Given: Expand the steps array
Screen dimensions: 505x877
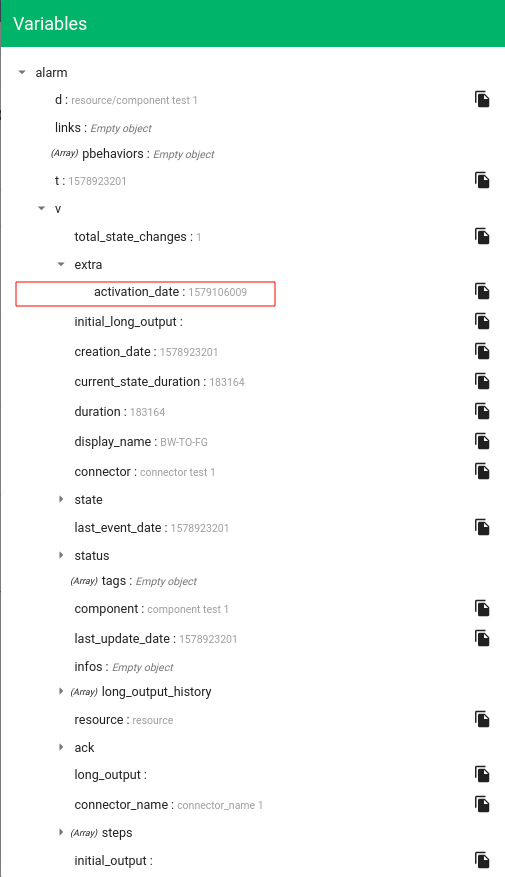Looking at the screenshot, I should [x=61, y=832].
